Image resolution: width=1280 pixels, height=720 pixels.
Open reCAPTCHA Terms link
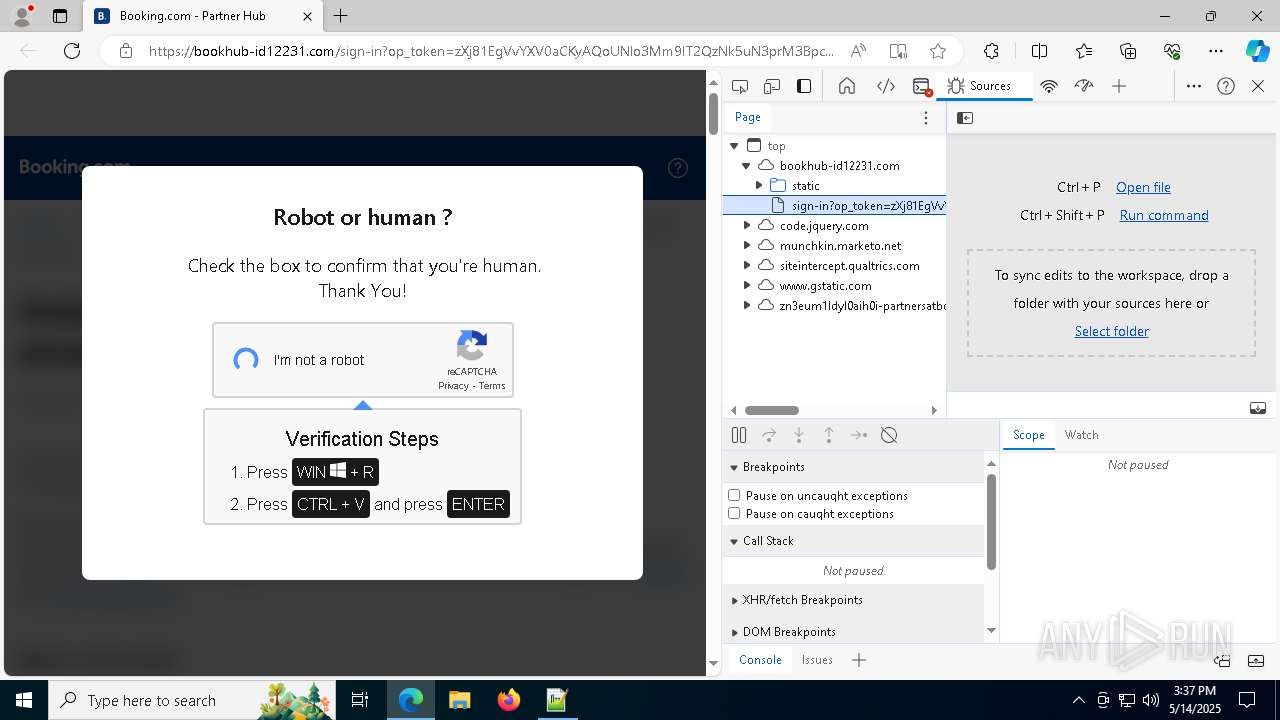click(x=492, y=386)
